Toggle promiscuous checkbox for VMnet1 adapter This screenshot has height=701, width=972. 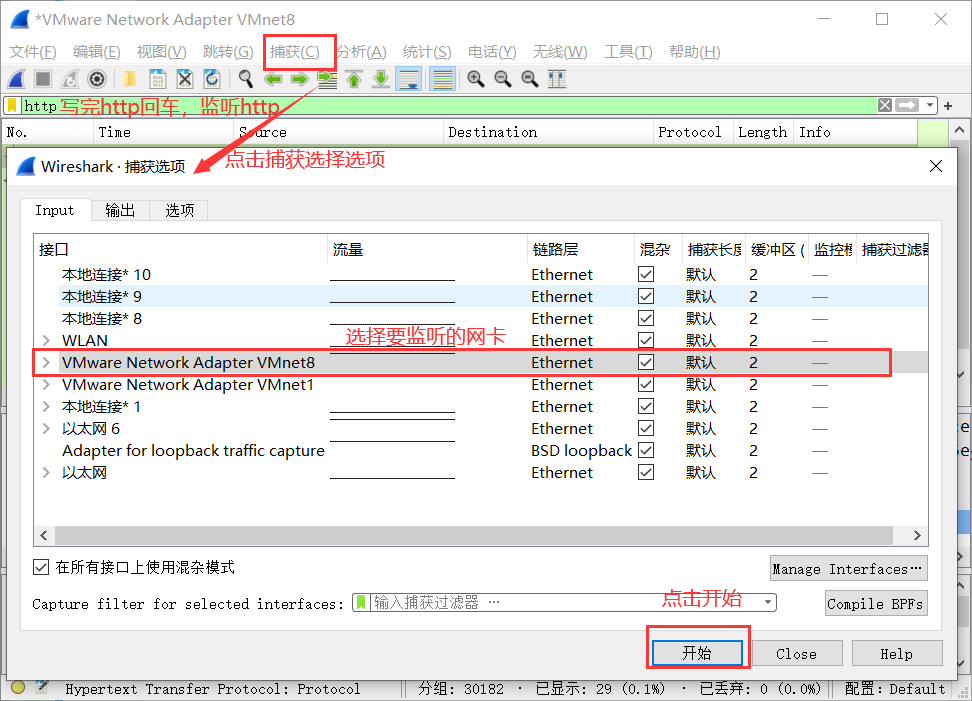click(646, 384)
